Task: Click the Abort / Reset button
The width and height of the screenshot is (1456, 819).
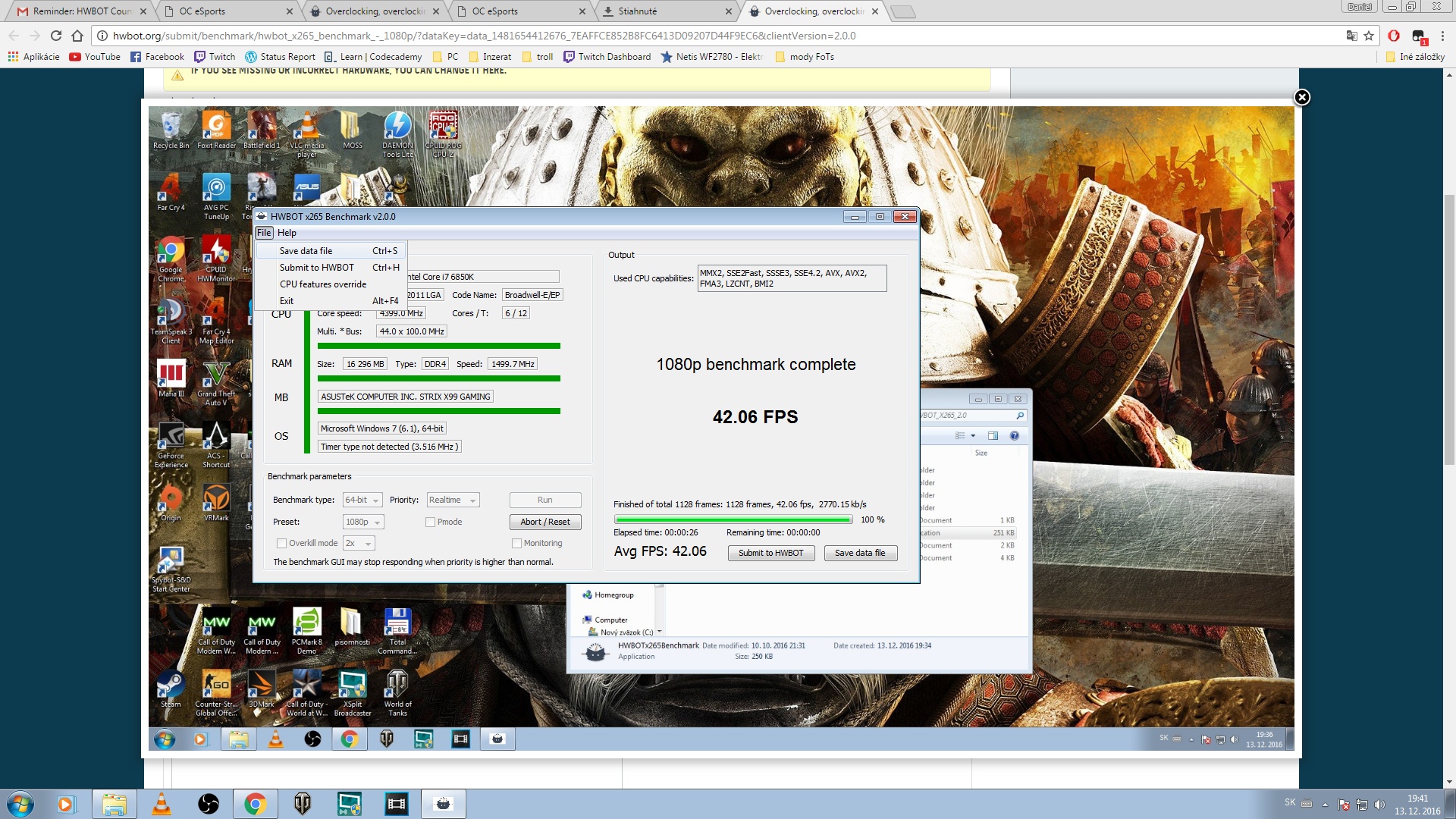Action: (x=545, y=522)
